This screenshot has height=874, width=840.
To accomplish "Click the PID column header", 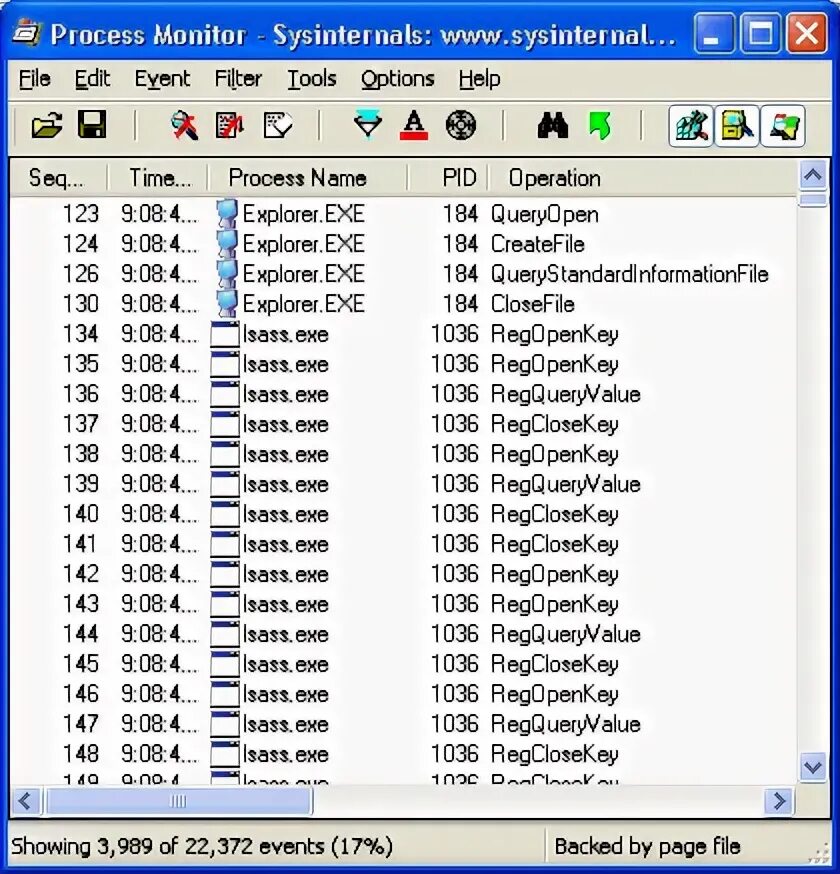I will 448,178.
